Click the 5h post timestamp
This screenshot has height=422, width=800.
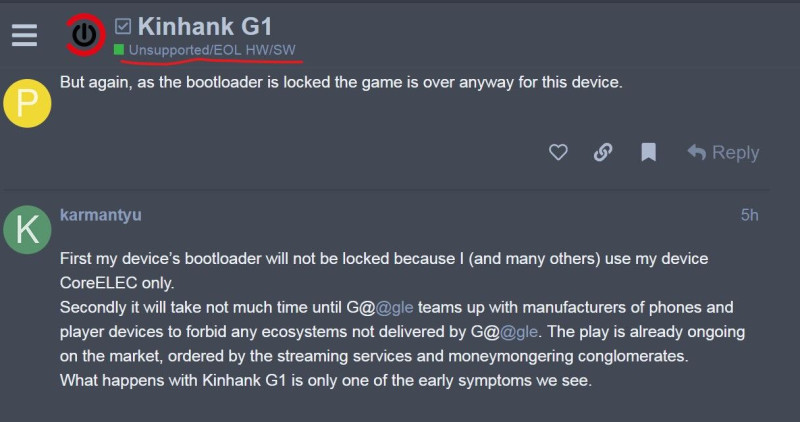click(x=749, y=215)
